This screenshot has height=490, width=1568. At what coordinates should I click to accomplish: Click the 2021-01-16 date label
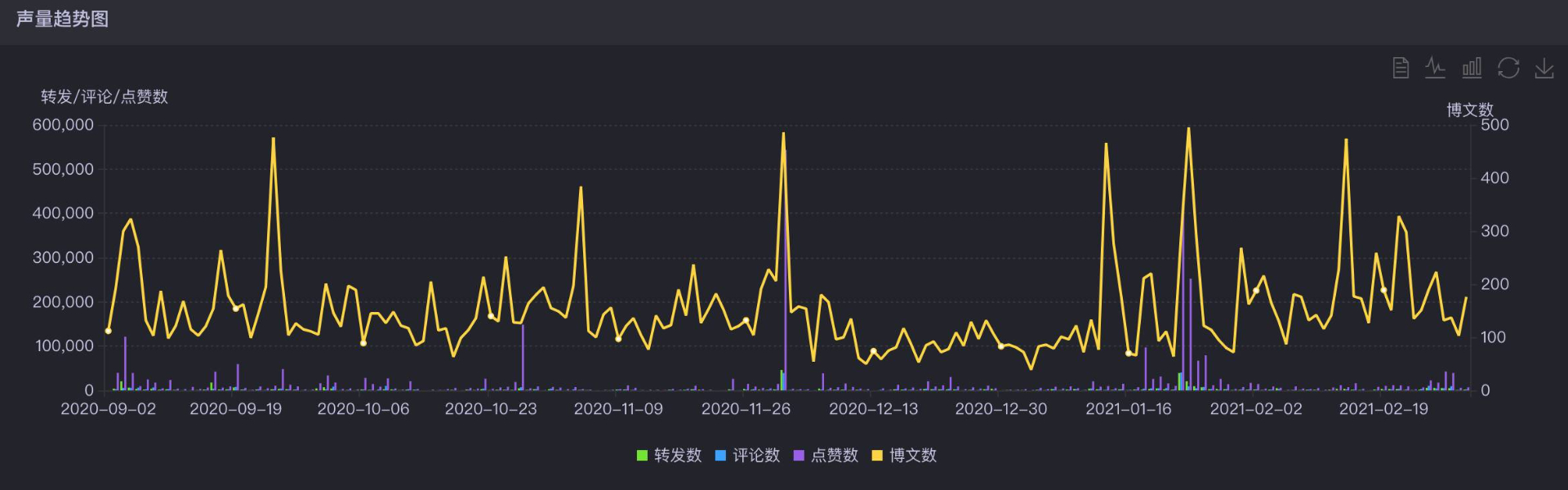click(1129, 409)
